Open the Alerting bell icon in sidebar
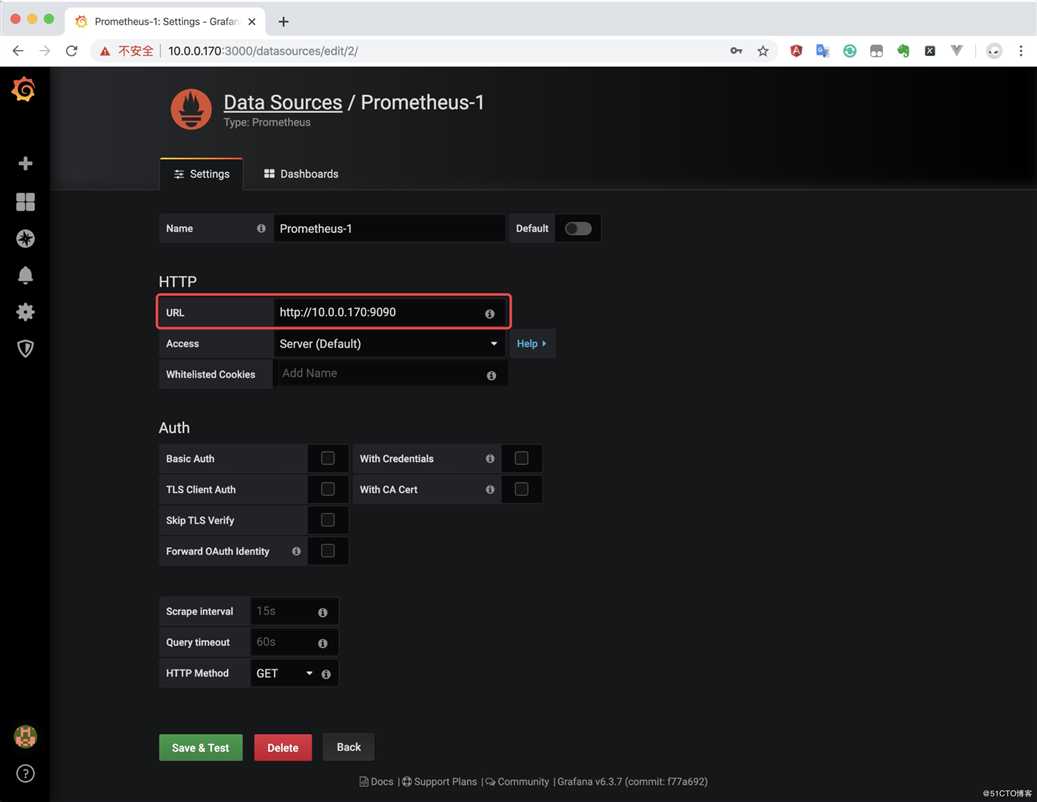 [25, 275]
